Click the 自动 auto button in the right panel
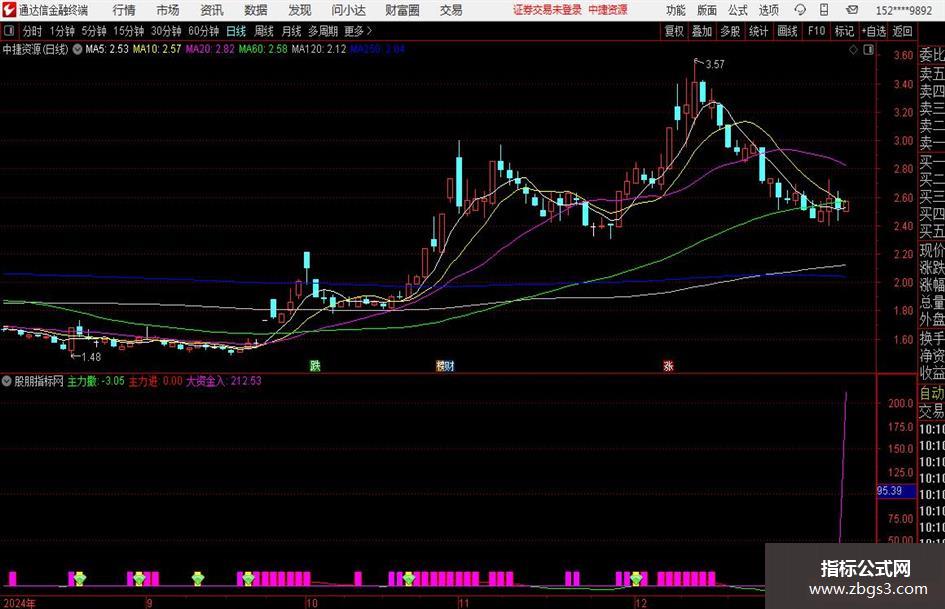Viewport: 945px width, 609px height. point(931,393)
